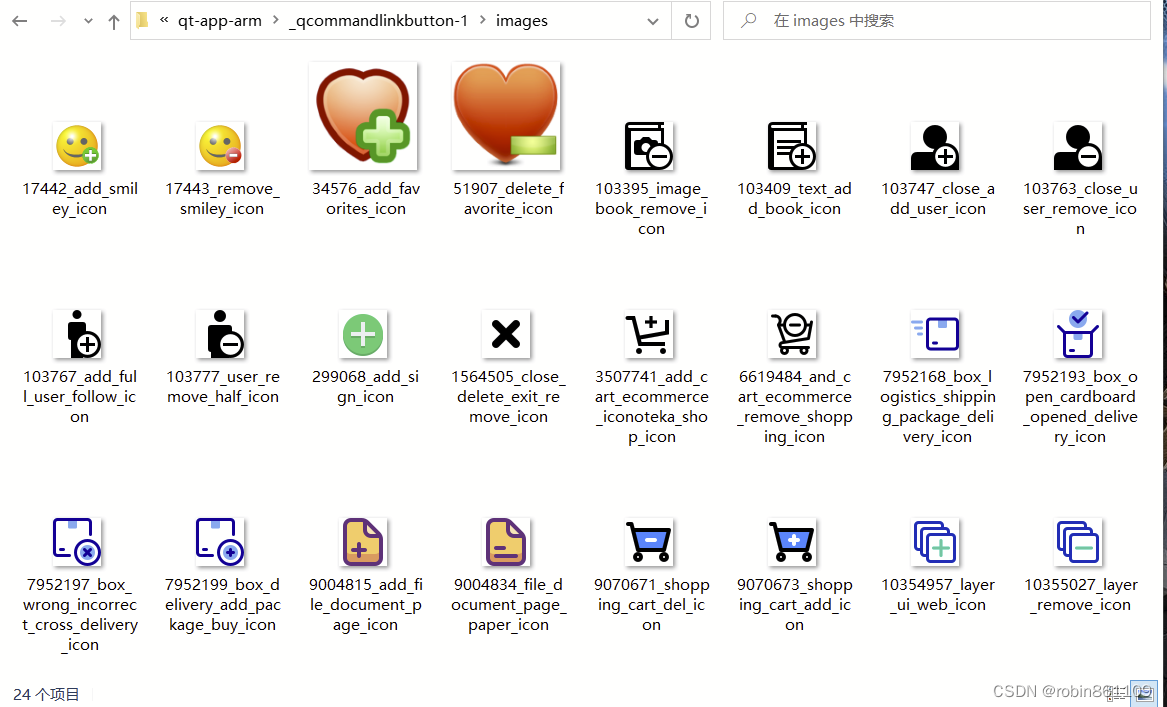Click the back navigation arrow

click(x=18, y=20)
